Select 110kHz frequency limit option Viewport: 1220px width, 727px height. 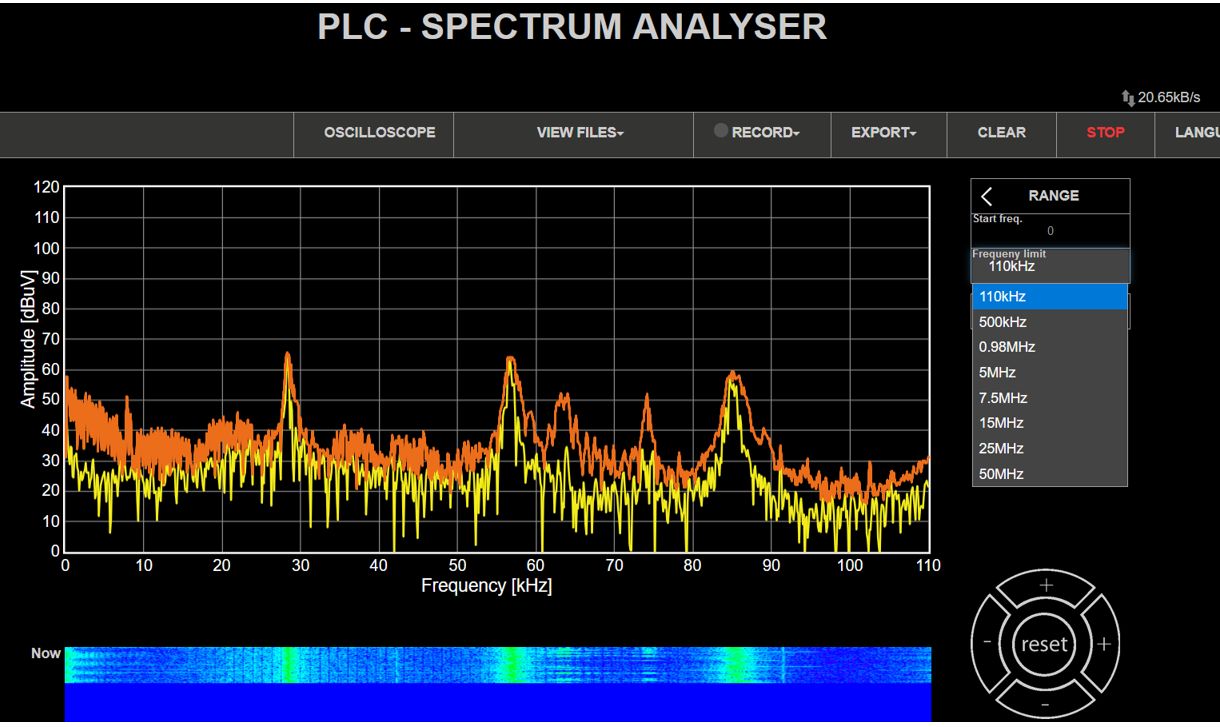pyautogui.click(x=1049, y=297)
